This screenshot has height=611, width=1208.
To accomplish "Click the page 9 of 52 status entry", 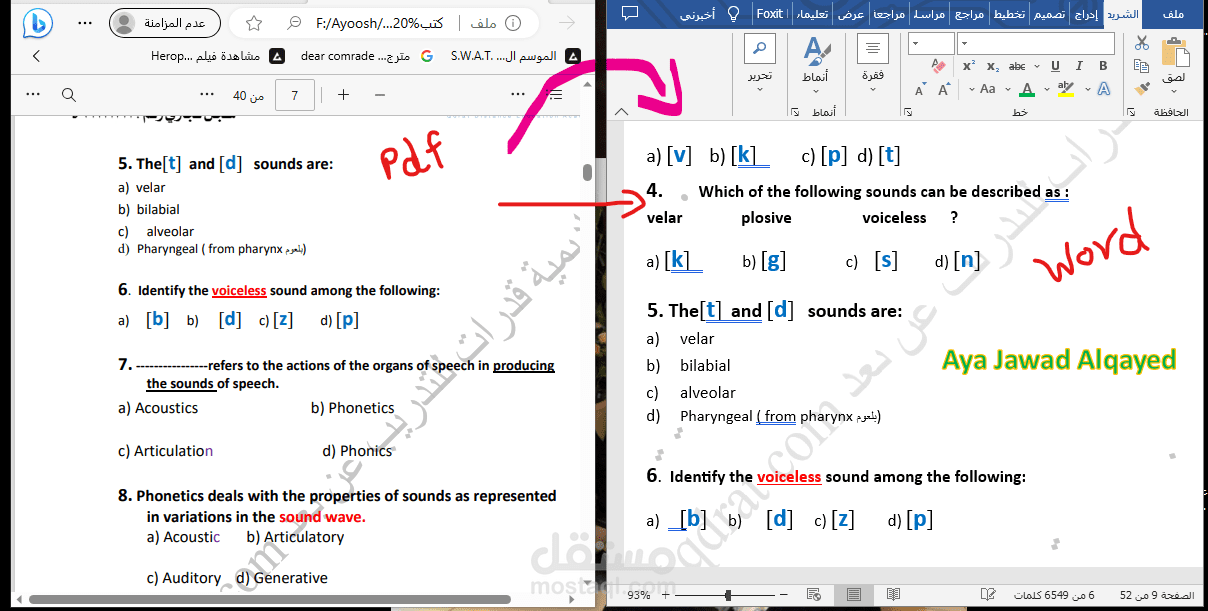I will (x=1157, y=595).
